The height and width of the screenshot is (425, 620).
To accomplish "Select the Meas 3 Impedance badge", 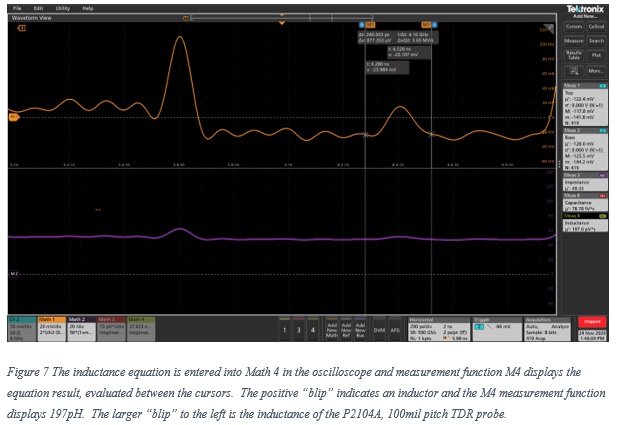I will 585,182.
